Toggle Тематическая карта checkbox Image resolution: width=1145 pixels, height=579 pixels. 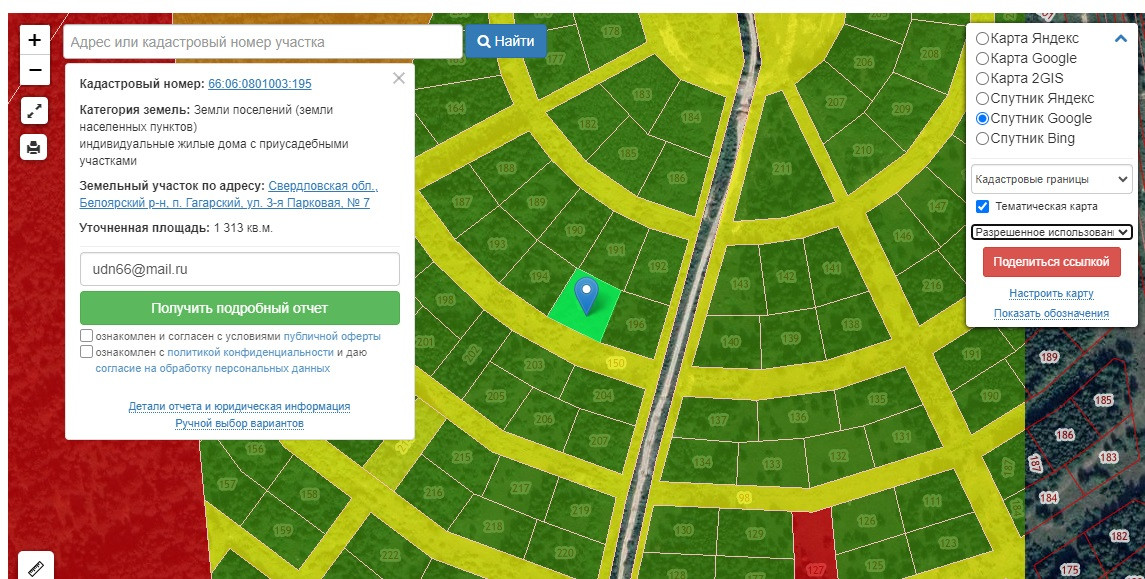click(982, 206)
